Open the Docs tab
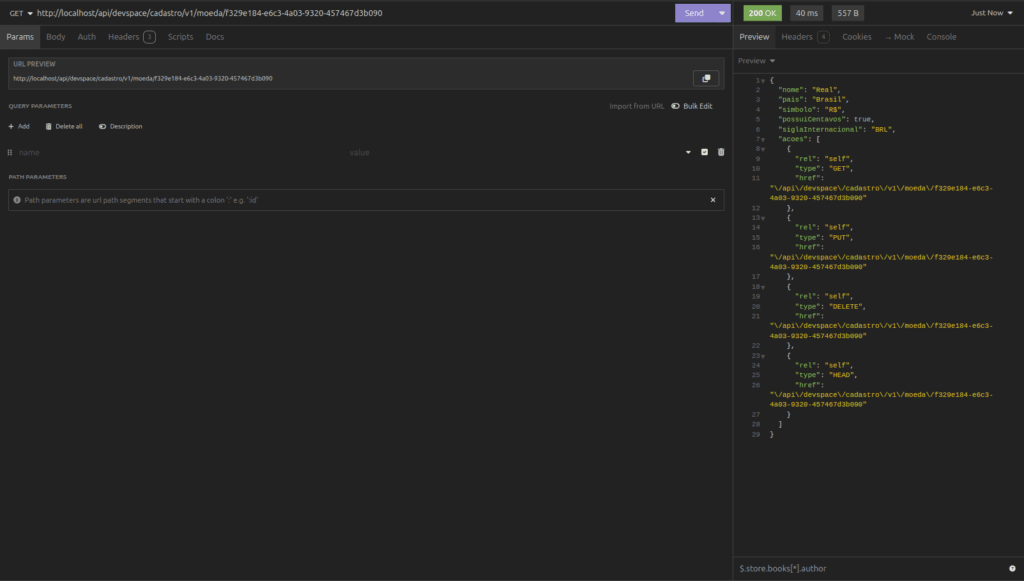The height and width of the screenshot is (581, 1024). (x=215, y=37)
